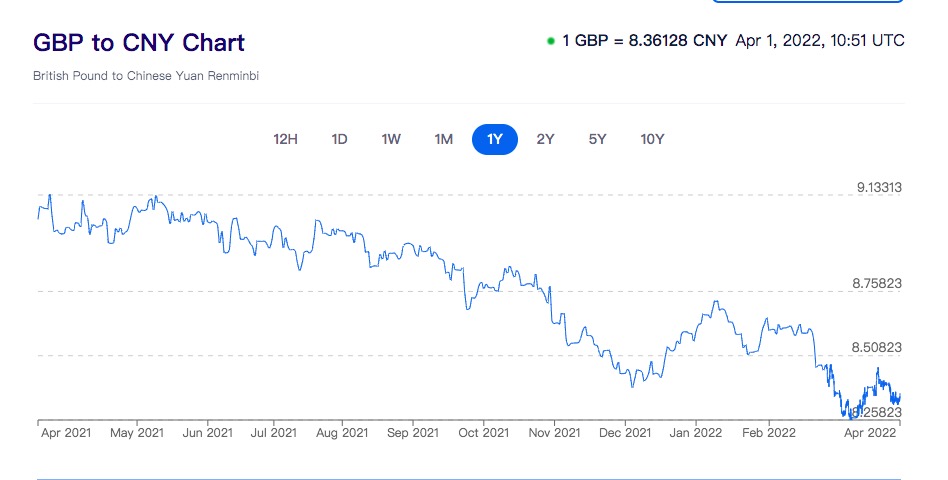Viewport: 948px width, 480px height.
Task: Click the 1 GBP = 8.36128 CNY rate
Action: 644,41
